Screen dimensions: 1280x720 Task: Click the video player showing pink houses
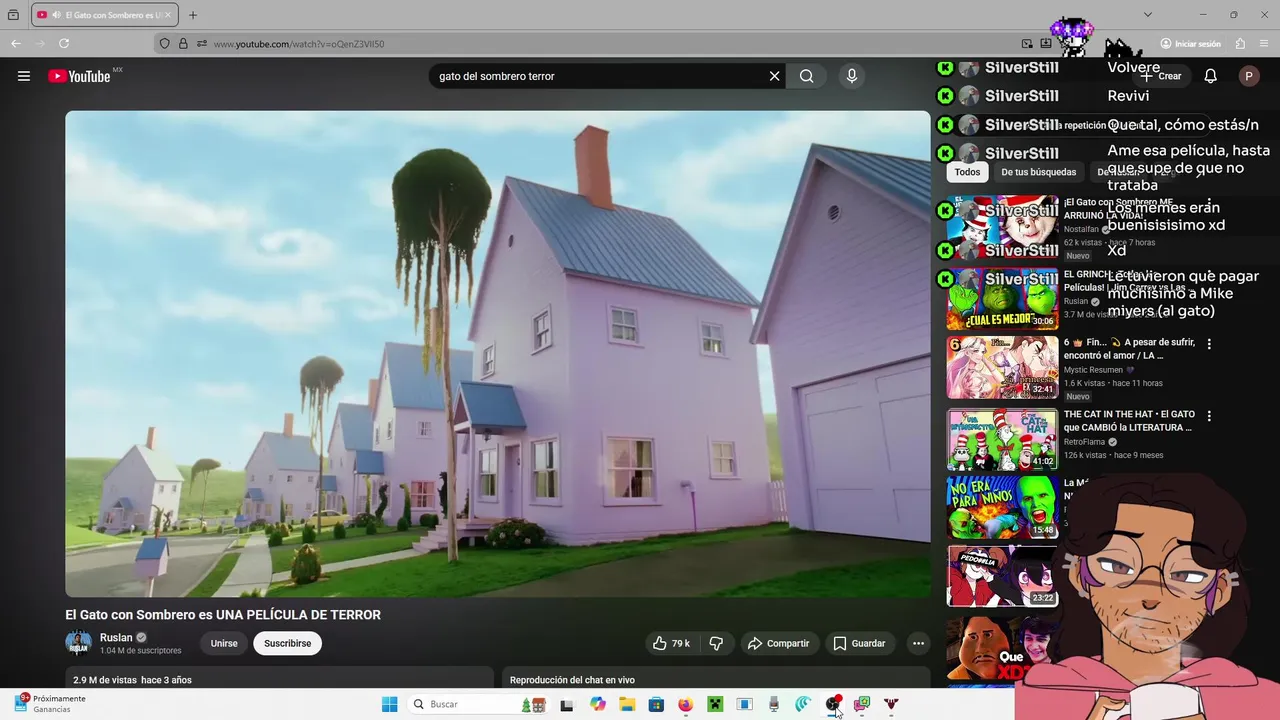point(498,354)
